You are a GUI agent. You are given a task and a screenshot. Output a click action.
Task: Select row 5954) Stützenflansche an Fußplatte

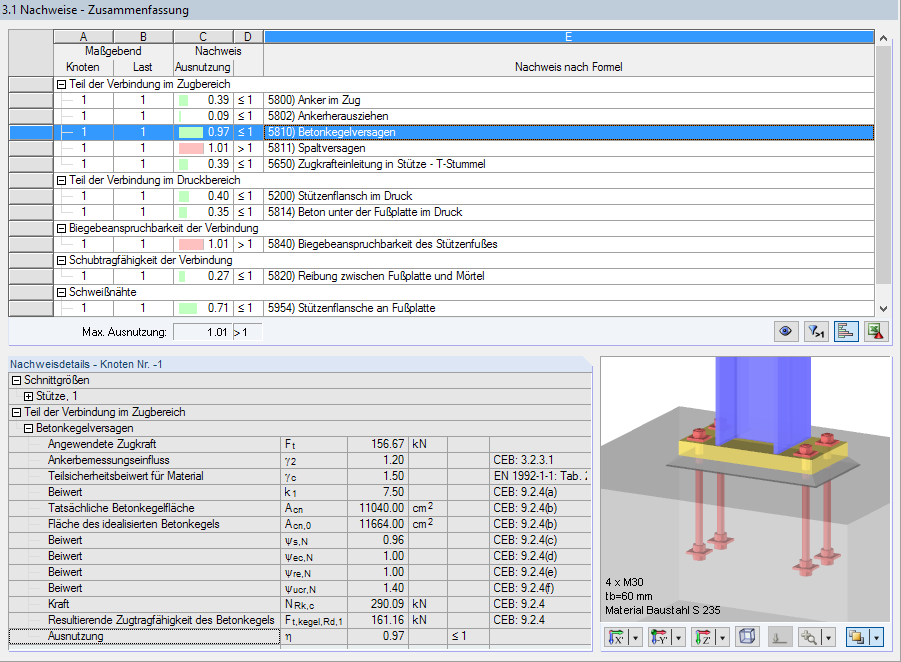464,308
